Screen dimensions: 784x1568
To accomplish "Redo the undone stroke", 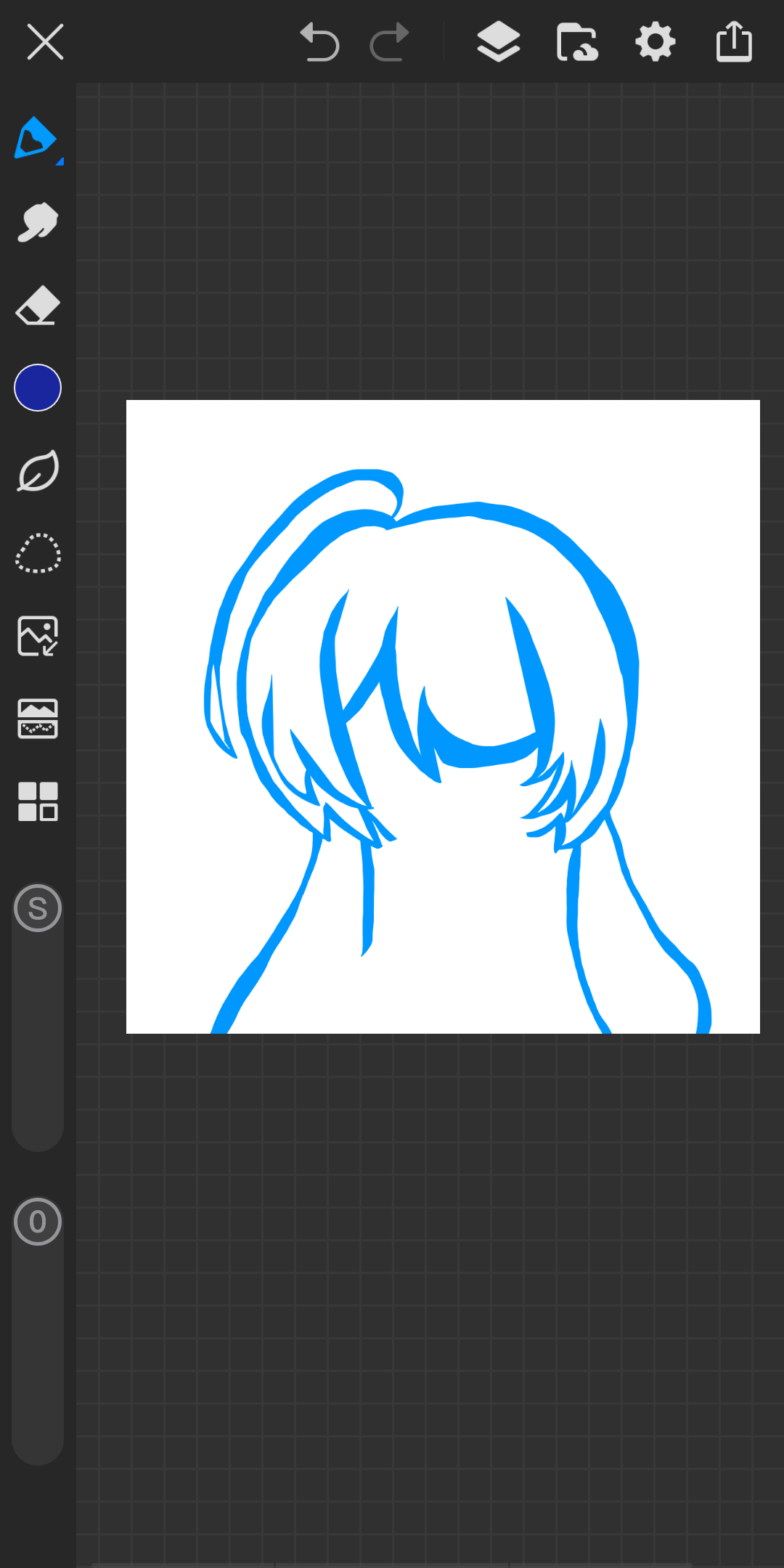I will tap(390, 42).
